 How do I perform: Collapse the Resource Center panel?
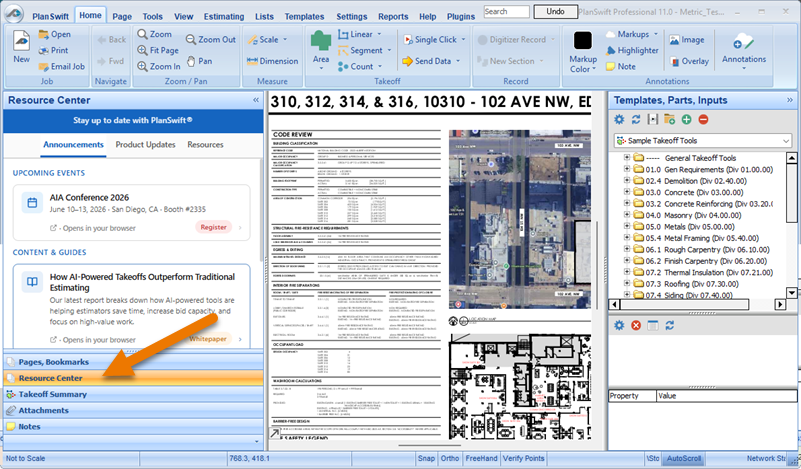(x=256, y=100)
